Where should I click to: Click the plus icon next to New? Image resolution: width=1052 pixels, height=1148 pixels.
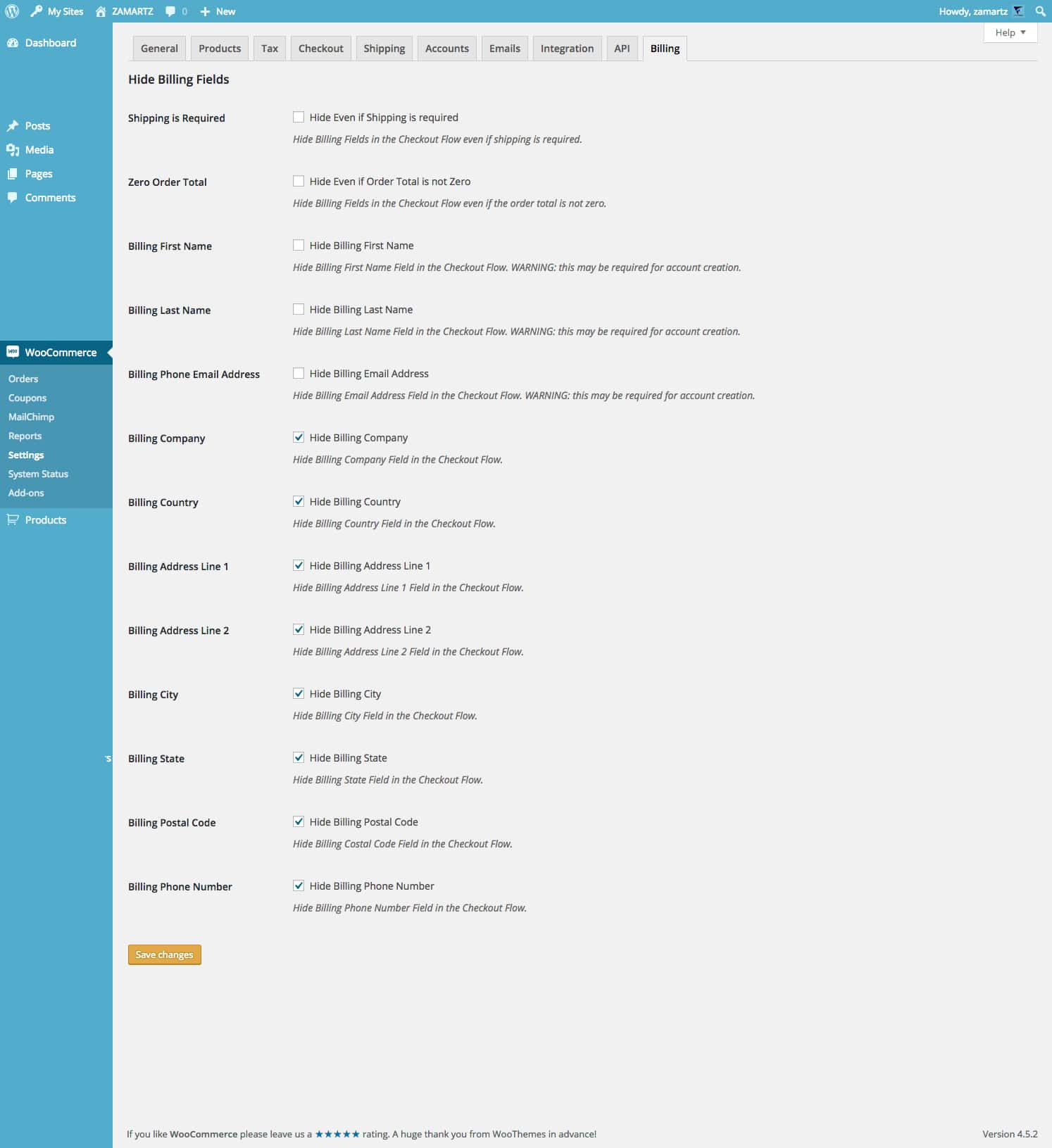point(205,12)
